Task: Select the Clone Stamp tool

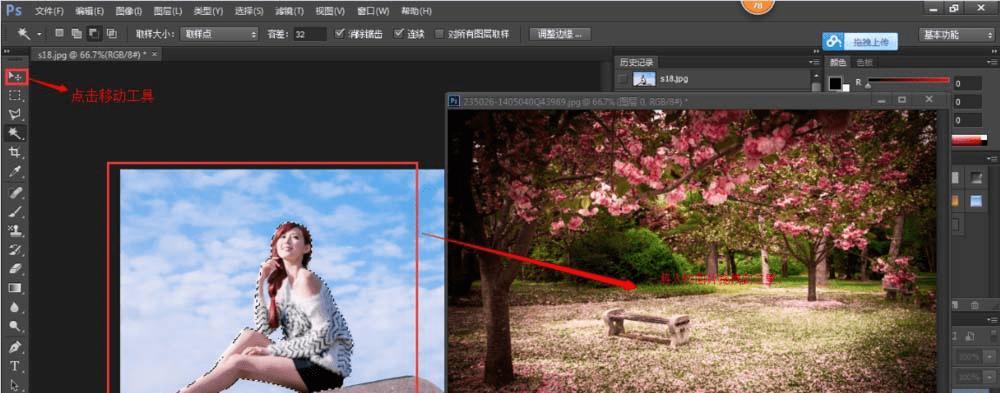Action: [15, 230]
